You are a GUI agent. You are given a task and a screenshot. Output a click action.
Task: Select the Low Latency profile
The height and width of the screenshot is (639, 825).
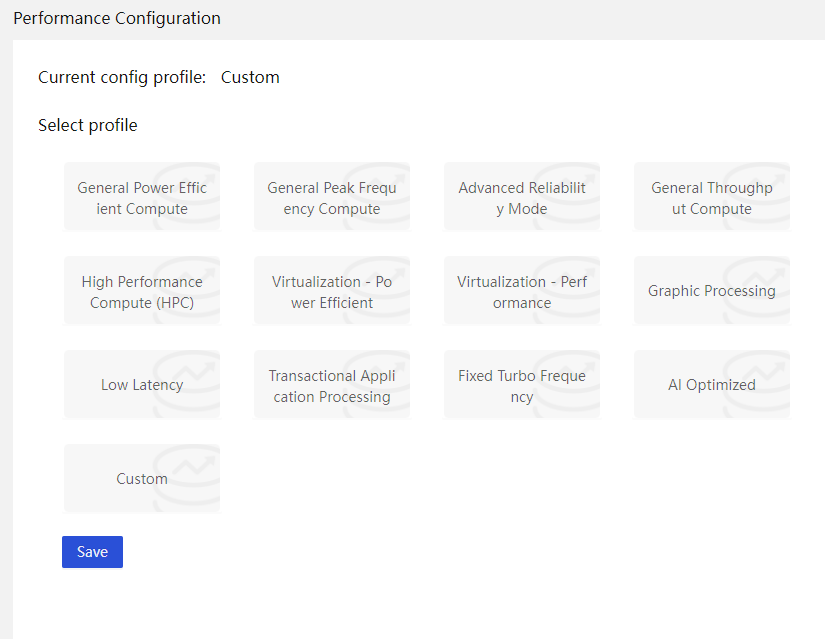(142, 384)
